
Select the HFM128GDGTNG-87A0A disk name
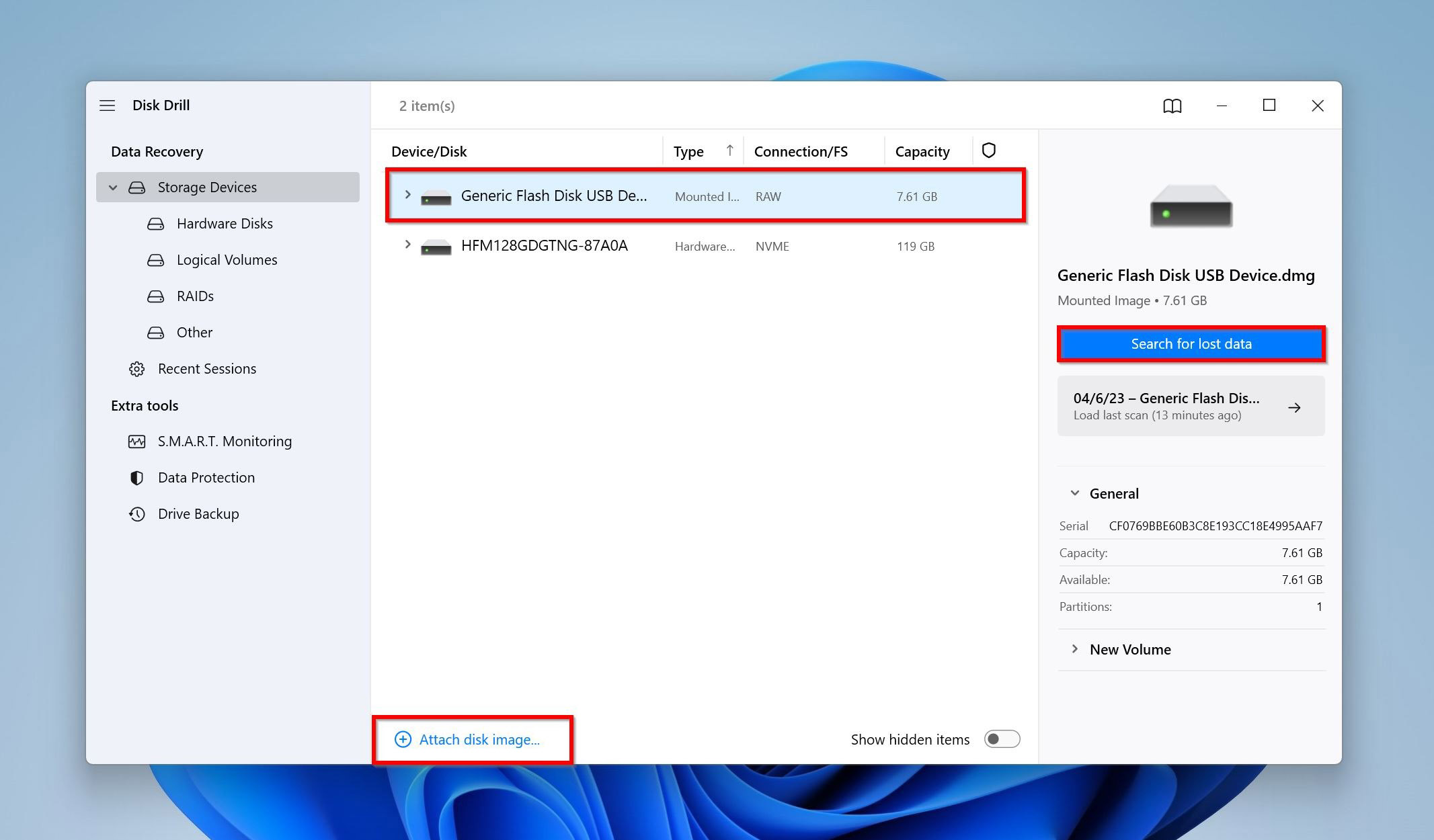coord(545,245)
